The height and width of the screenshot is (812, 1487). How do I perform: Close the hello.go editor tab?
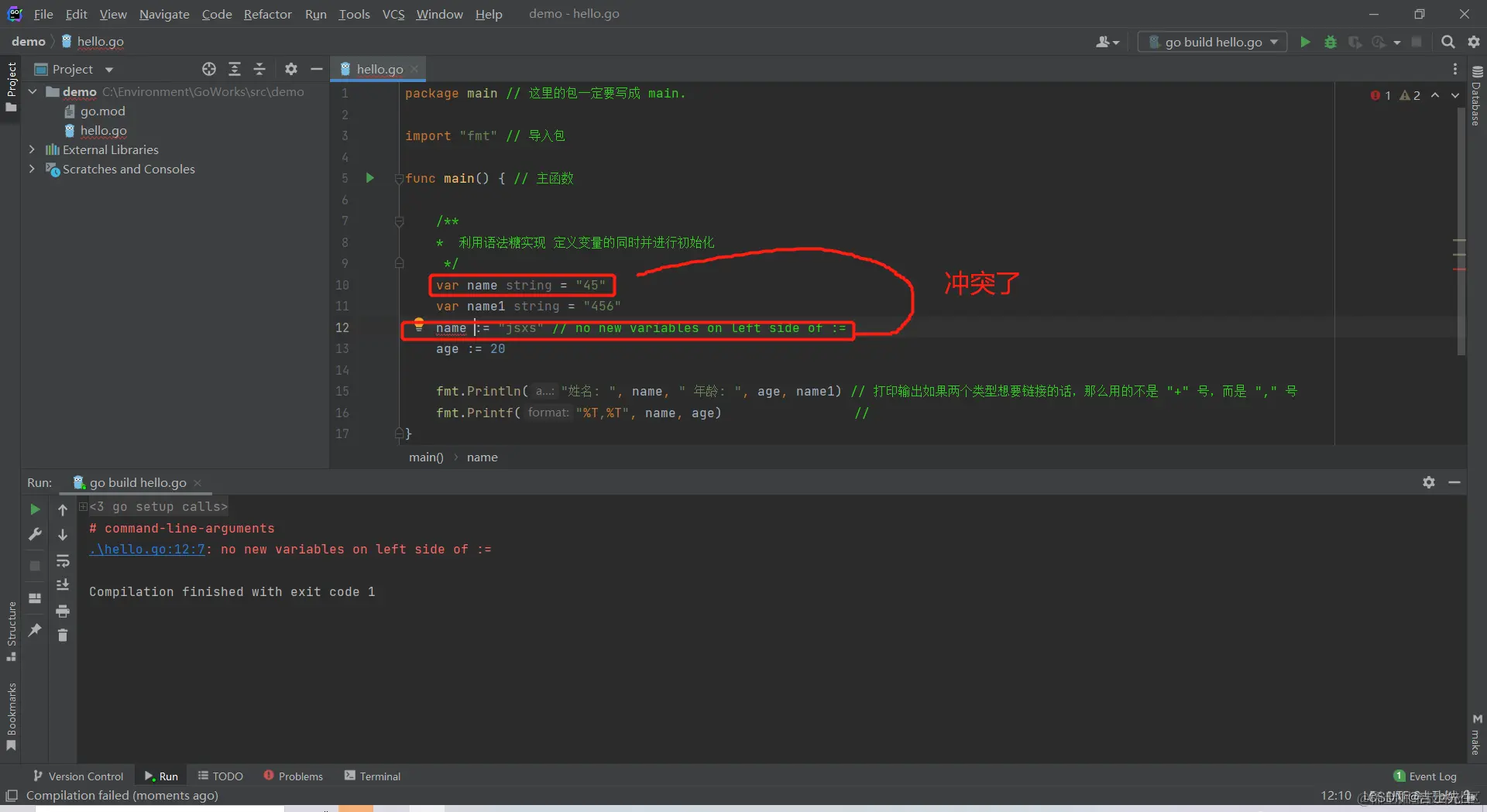click(x=415, y=69)
